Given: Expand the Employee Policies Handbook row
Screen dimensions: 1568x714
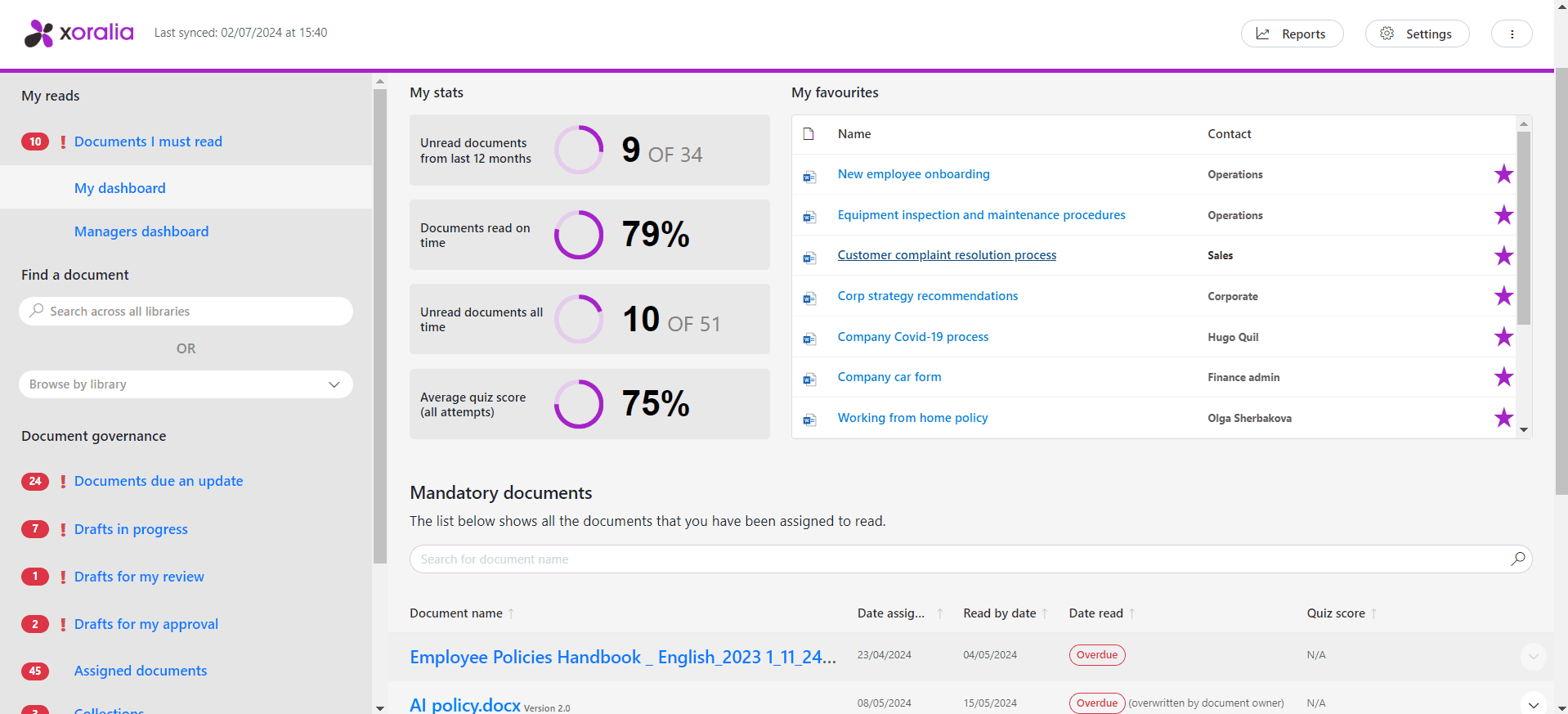Looking at the screenshot, I should 1533,656.
